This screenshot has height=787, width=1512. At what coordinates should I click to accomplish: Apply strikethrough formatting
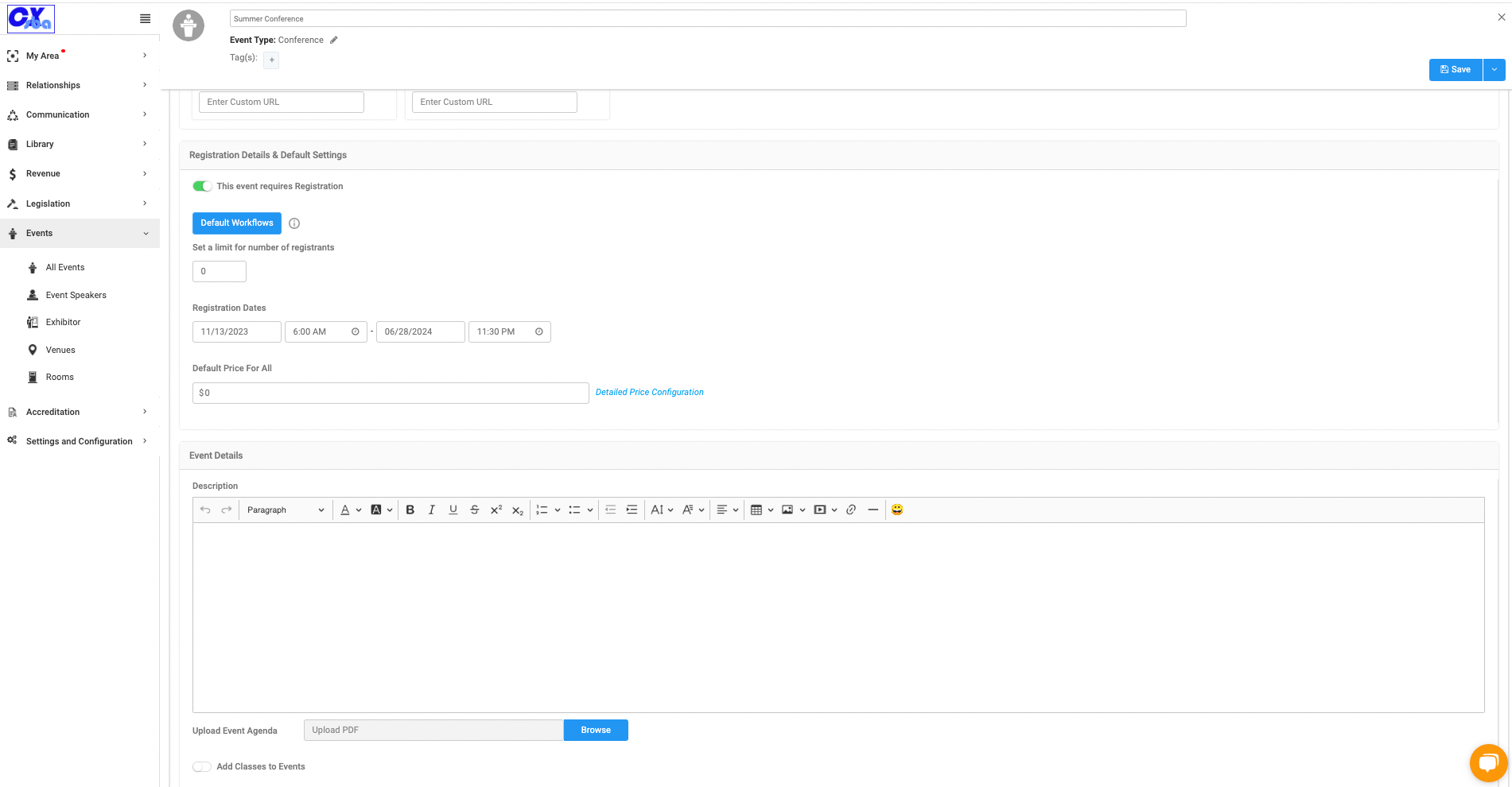[475, 510]
